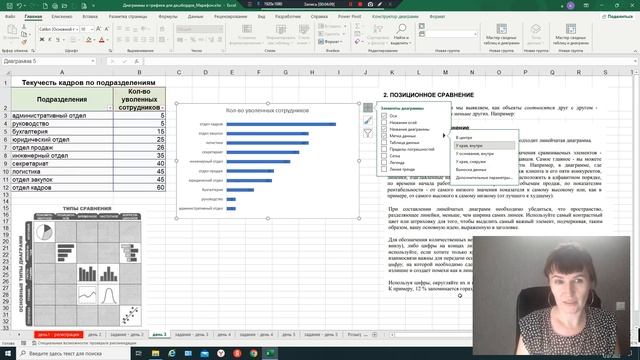
Task: Click the fill color bucket swatch
Action: click(x=89, y=40)
